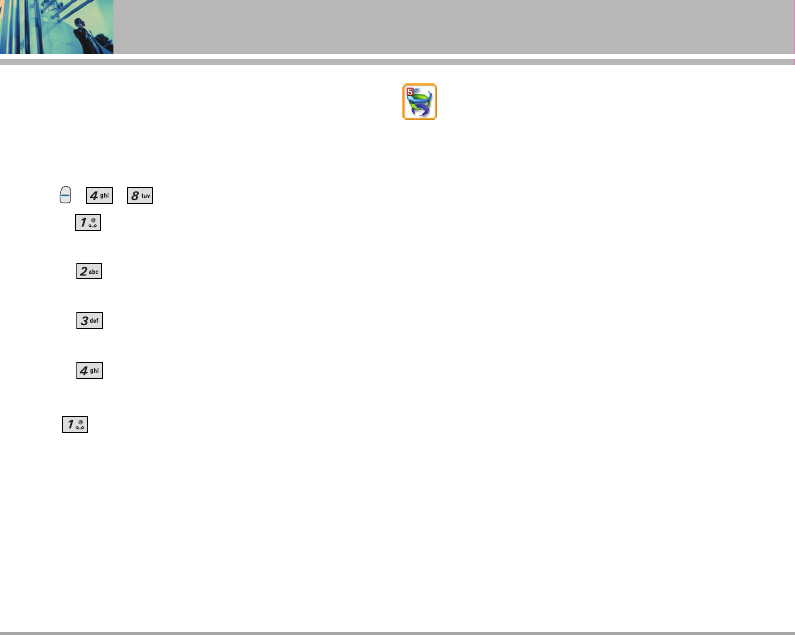Tap the lowest 1 key icon
Screen dimensions: 795x635
[75, 425]
